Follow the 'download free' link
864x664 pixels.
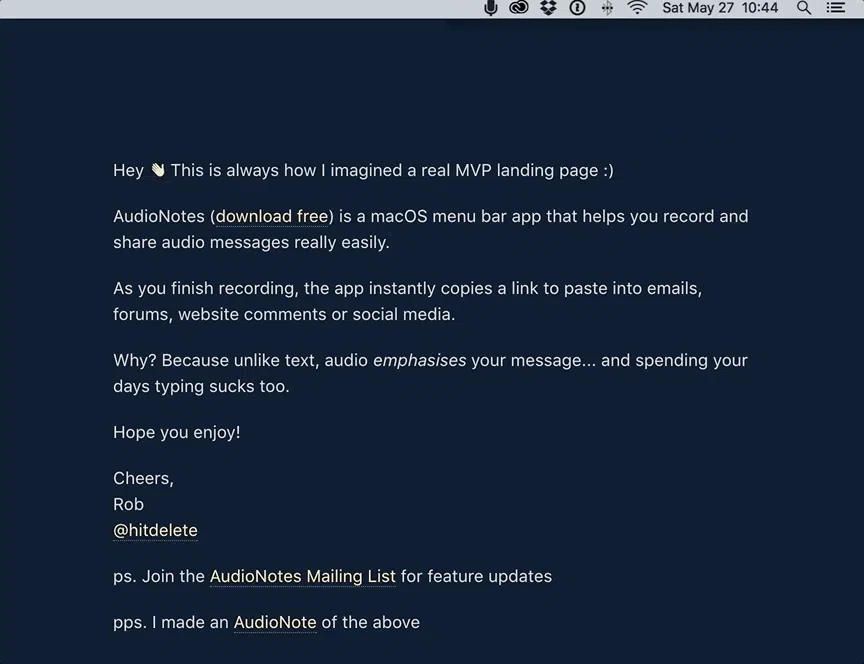272,217
